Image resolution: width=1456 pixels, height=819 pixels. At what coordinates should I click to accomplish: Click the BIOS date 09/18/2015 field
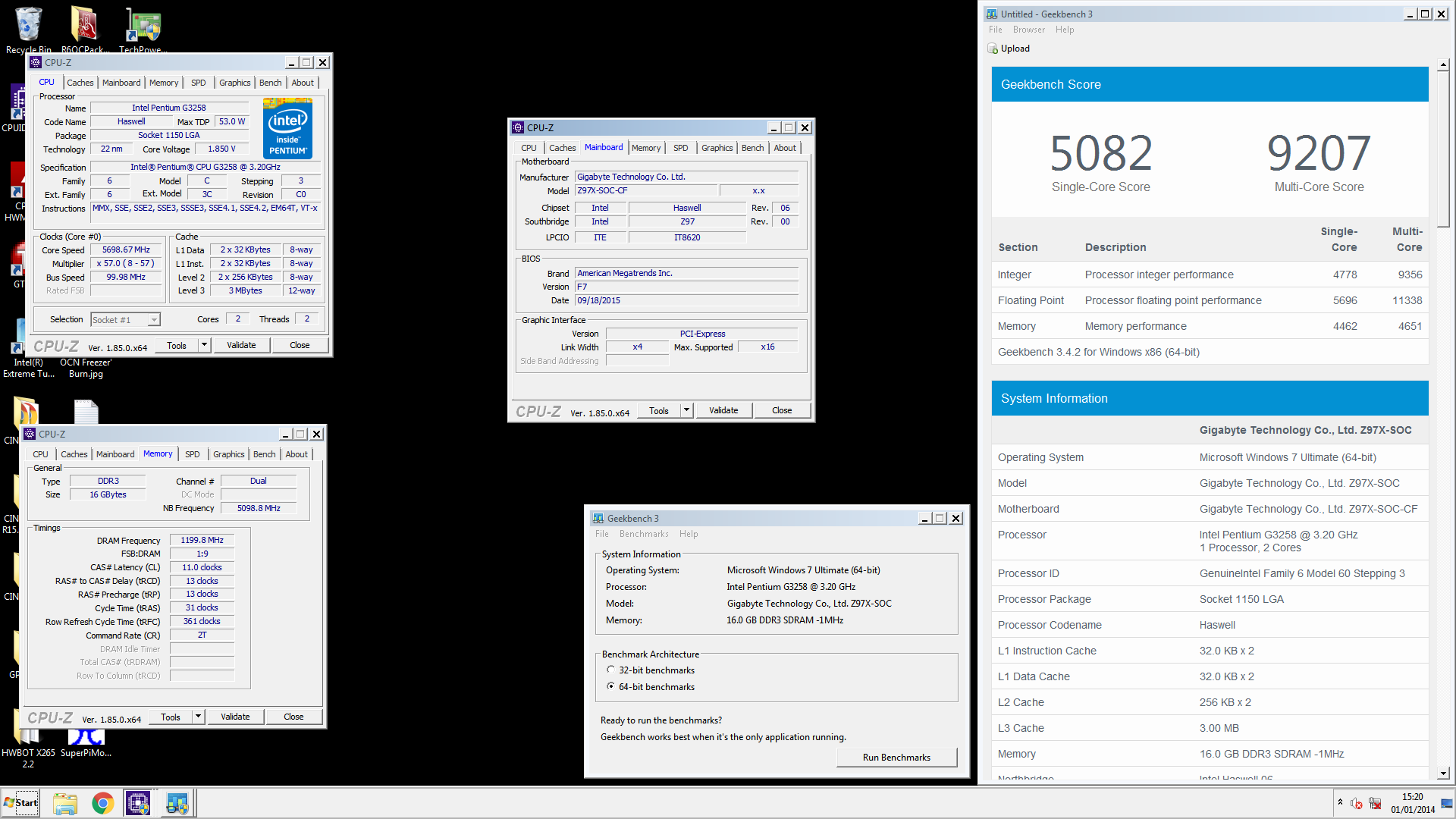pyautogui.click(x=686, y=300)
